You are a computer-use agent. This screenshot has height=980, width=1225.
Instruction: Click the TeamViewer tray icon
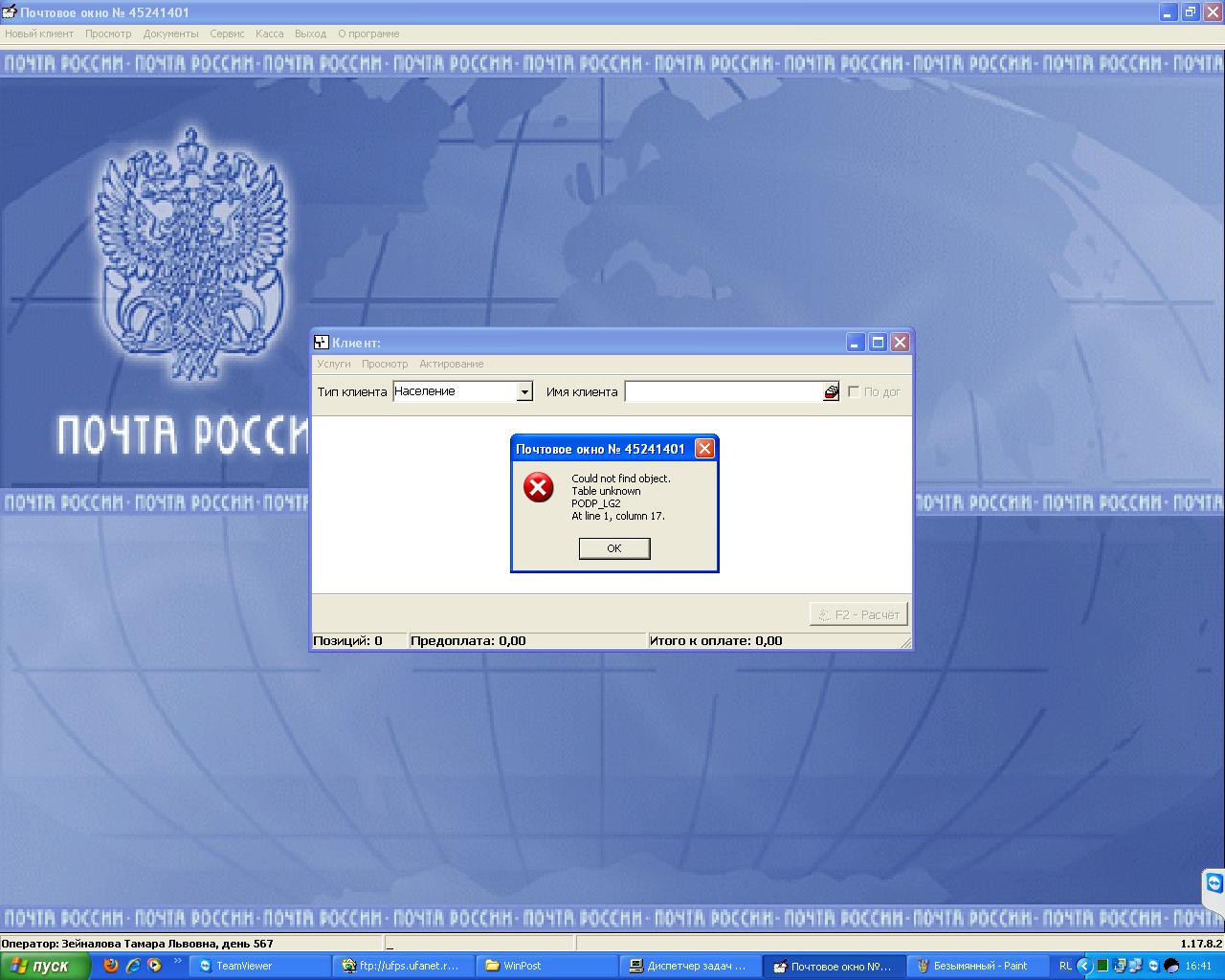(x=1153, y=967)
